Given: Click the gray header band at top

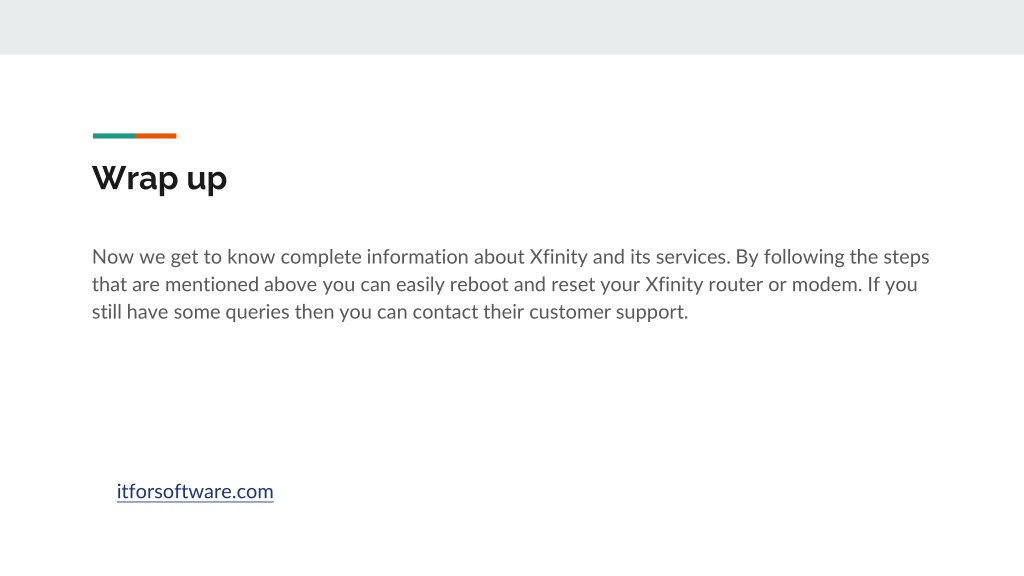Looking at the screenshot, I should (512, 27).
